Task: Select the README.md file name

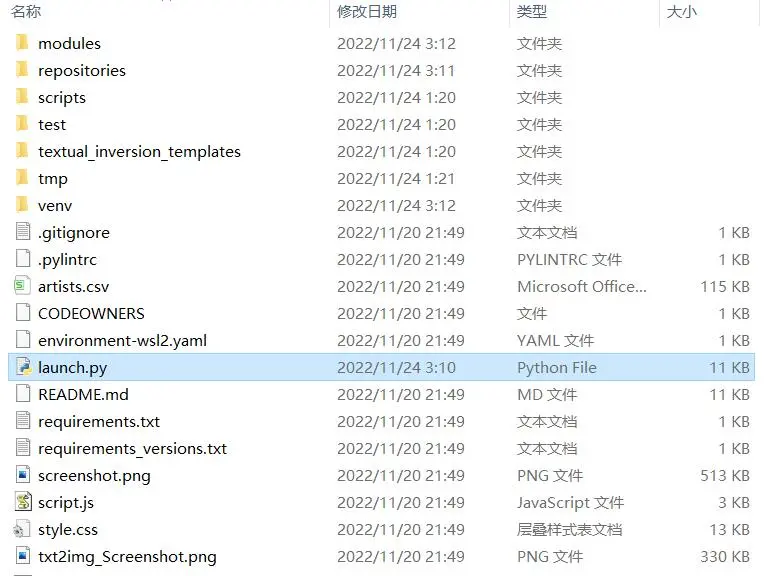Action: pos(83,394)
